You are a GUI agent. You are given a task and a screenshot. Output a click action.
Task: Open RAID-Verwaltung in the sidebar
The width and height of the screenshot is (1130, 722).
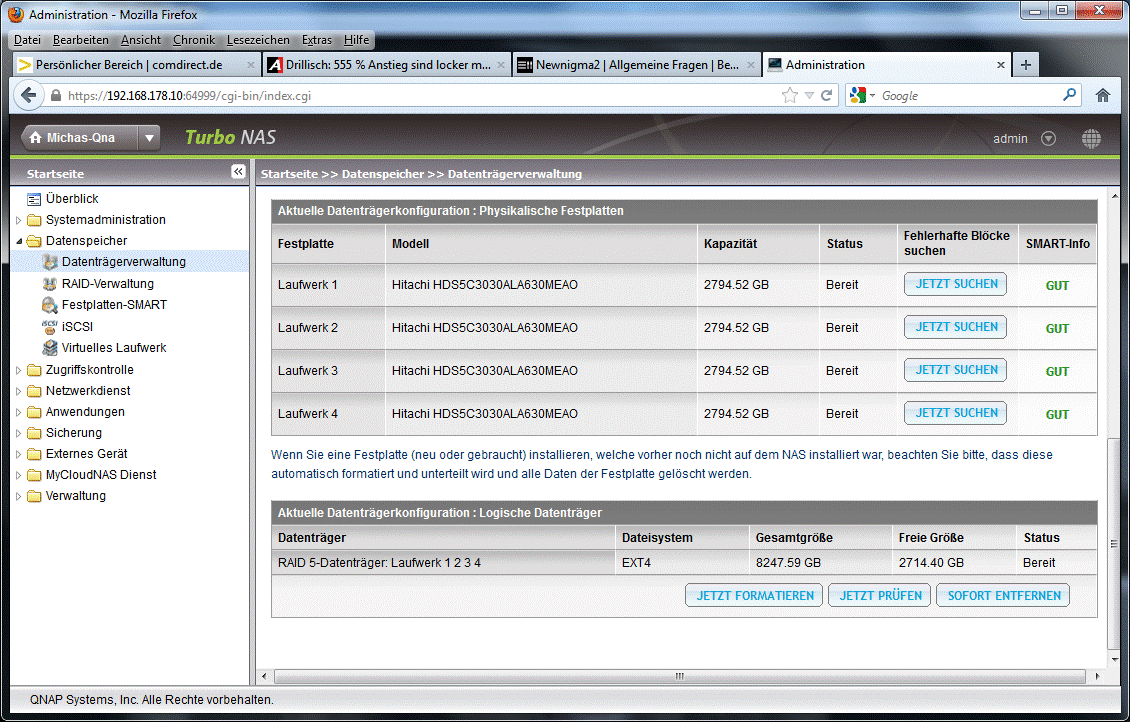pyautogui.click(x=107, y=284)
